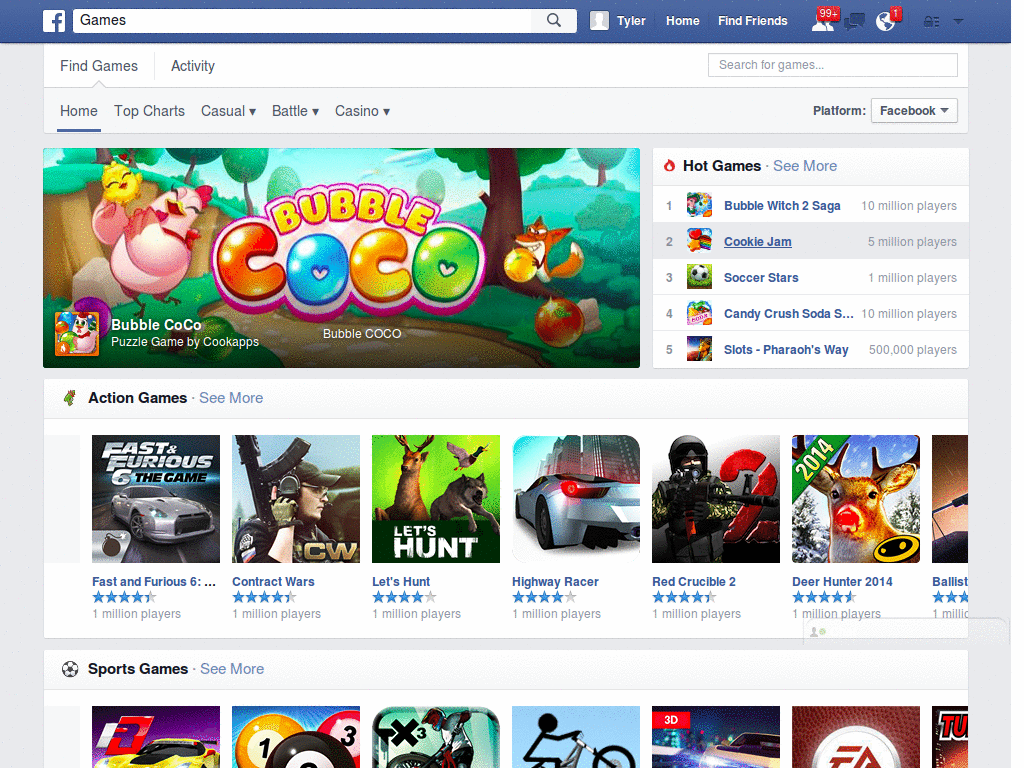Screen dimensions: 1024x768
Task: Click the Action Games section icon
Action: pyautogui.click(x=69, y=398)
